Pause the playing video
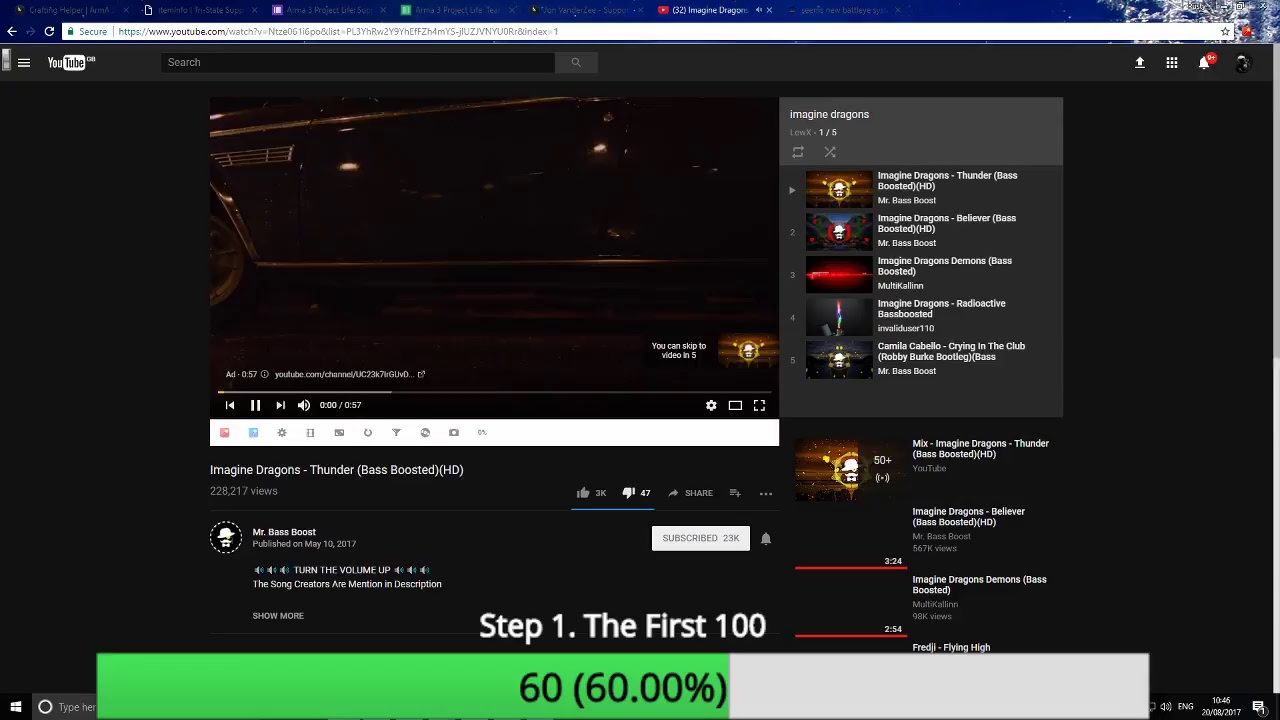 [255, 405]
